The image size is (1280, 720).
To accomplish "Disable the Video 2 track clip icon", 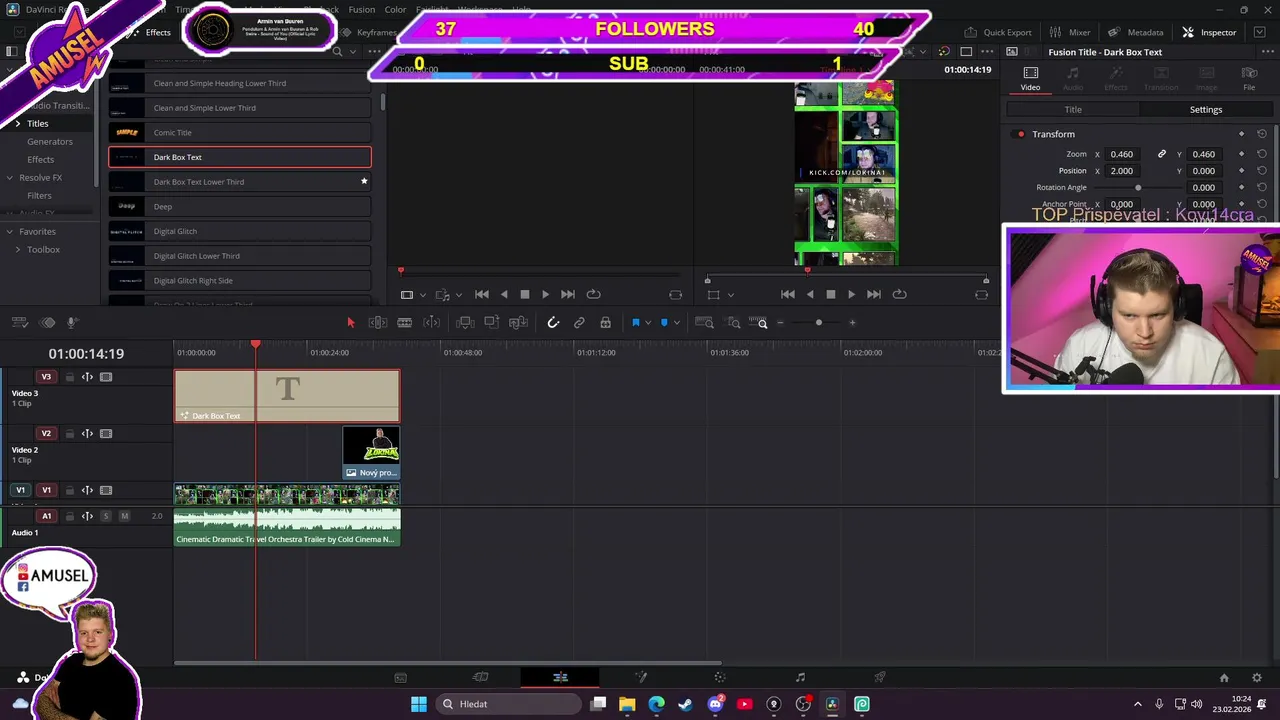I will click(x=106, y=434).
